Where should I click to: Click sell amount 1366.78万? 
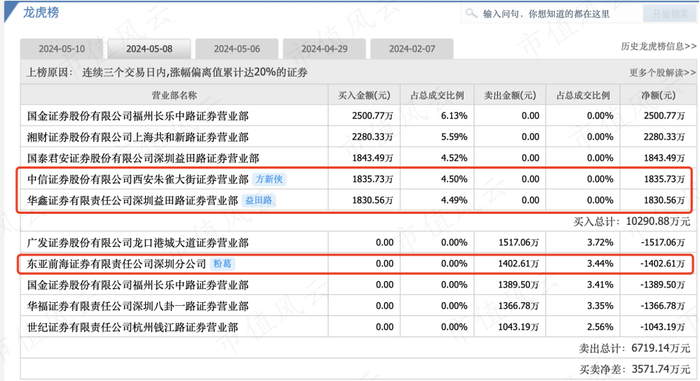(x=519, y=306)
